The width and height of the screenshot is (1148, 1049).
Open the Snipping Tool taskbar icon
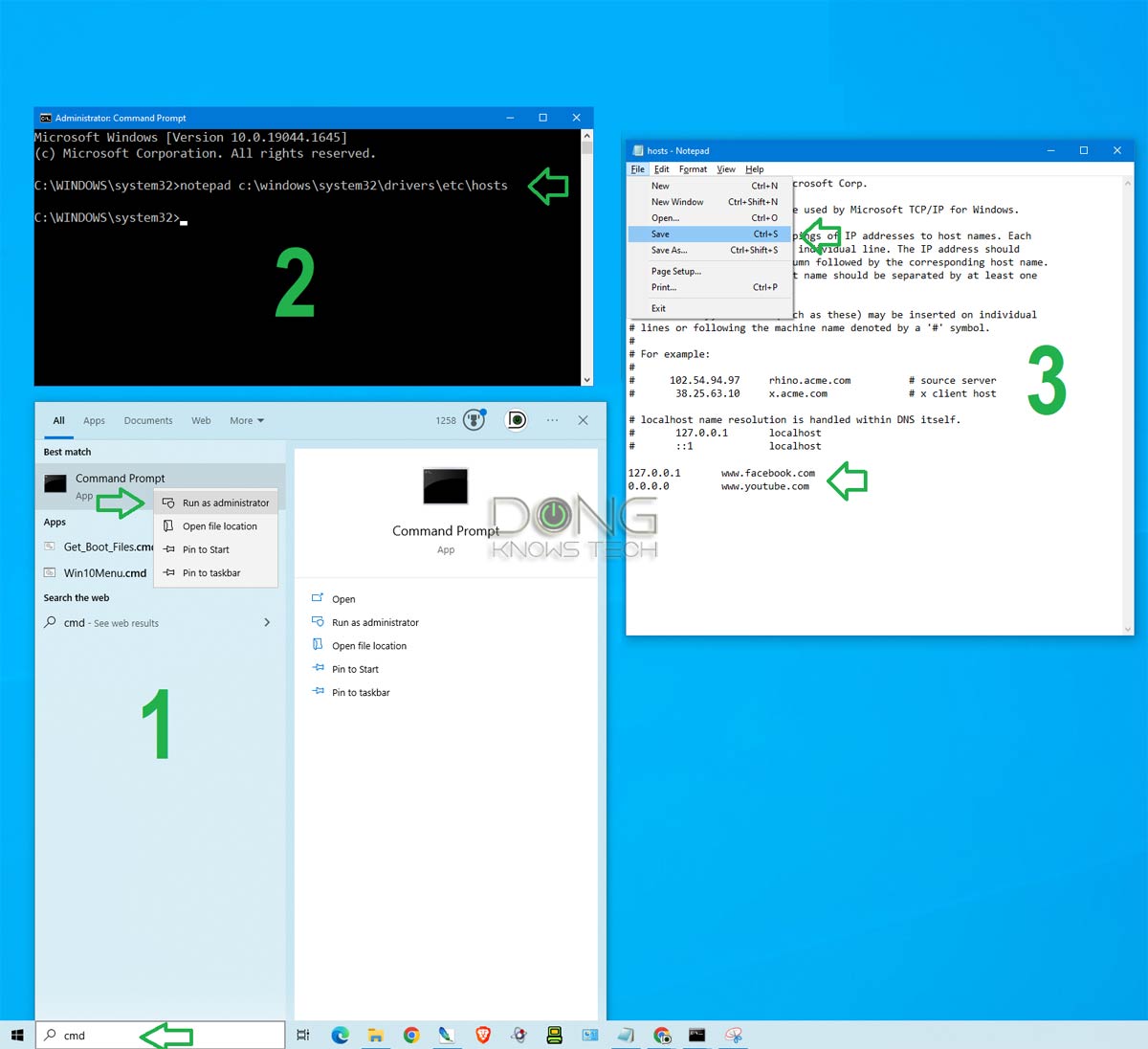(x=734, y=1035)
